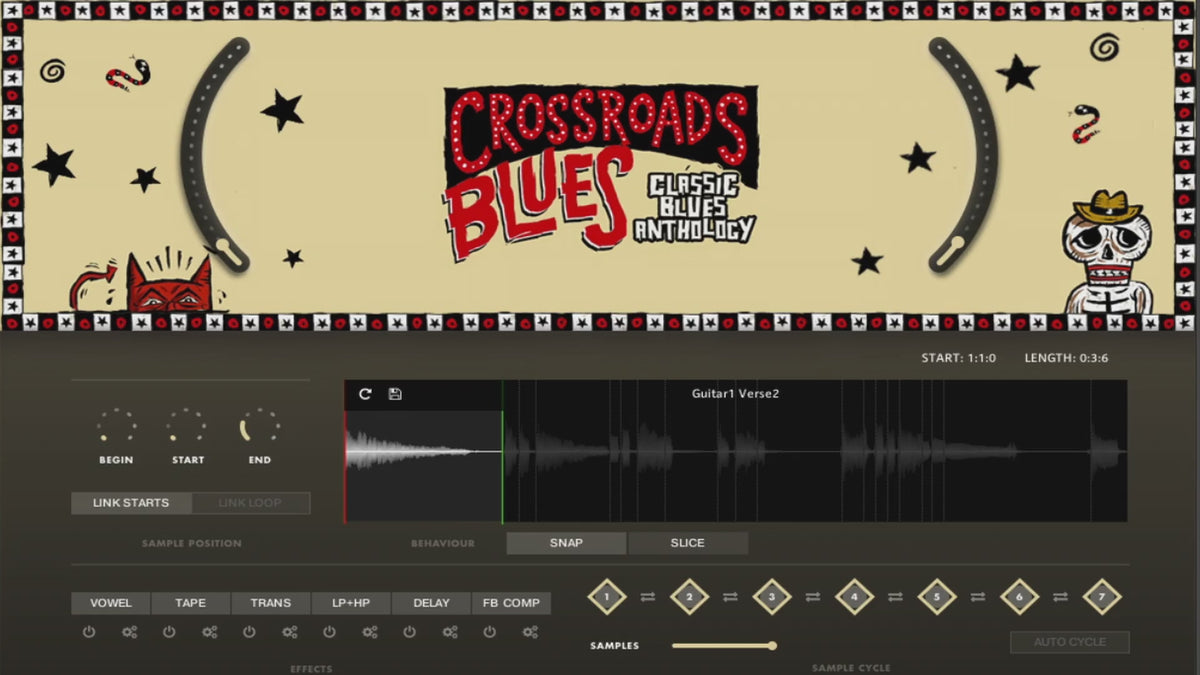Toggle power for the TAPE effect
The image size is (1200, 675).
tap(169, 632)
